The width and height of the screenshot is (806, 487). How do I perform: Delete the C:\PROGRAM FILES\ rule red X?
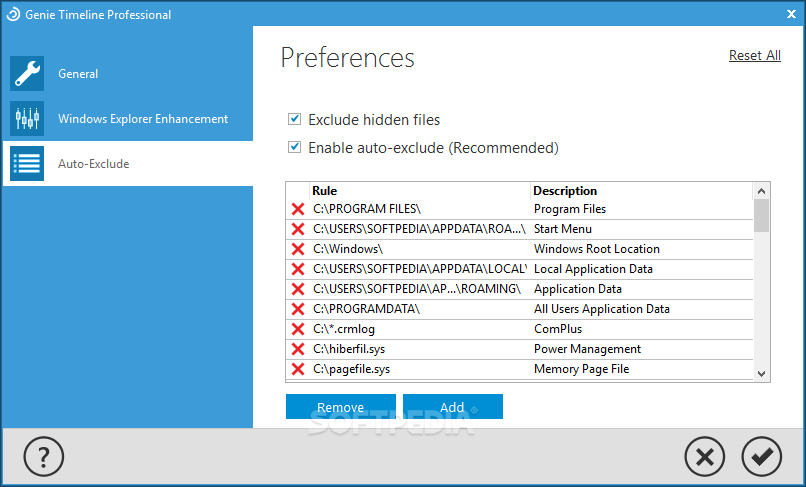(x=298, y=209)
